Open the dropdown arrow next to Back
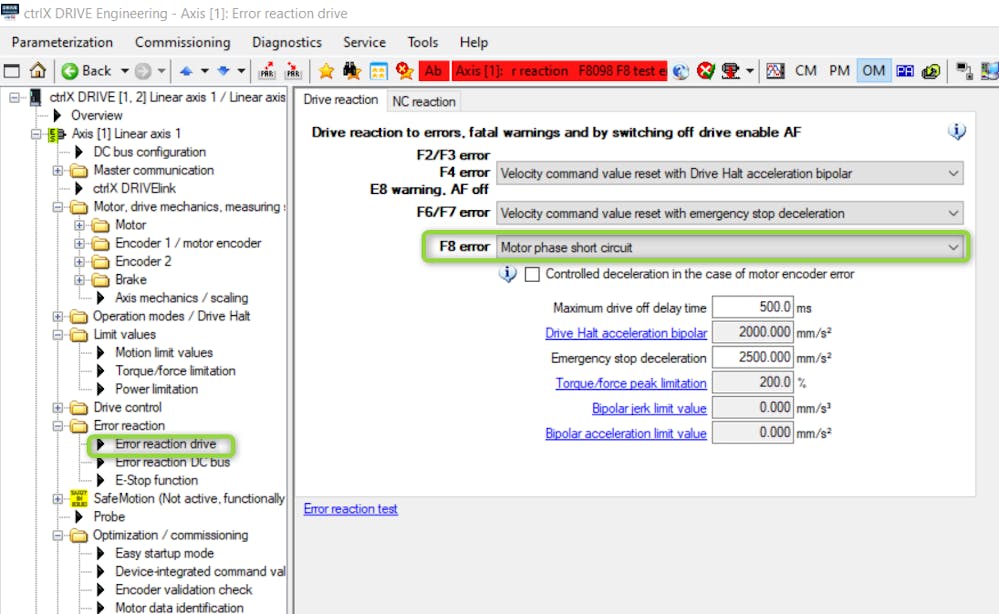Image resolution: width=999 pixels, height=614 pixels. (x=125, y=71)
